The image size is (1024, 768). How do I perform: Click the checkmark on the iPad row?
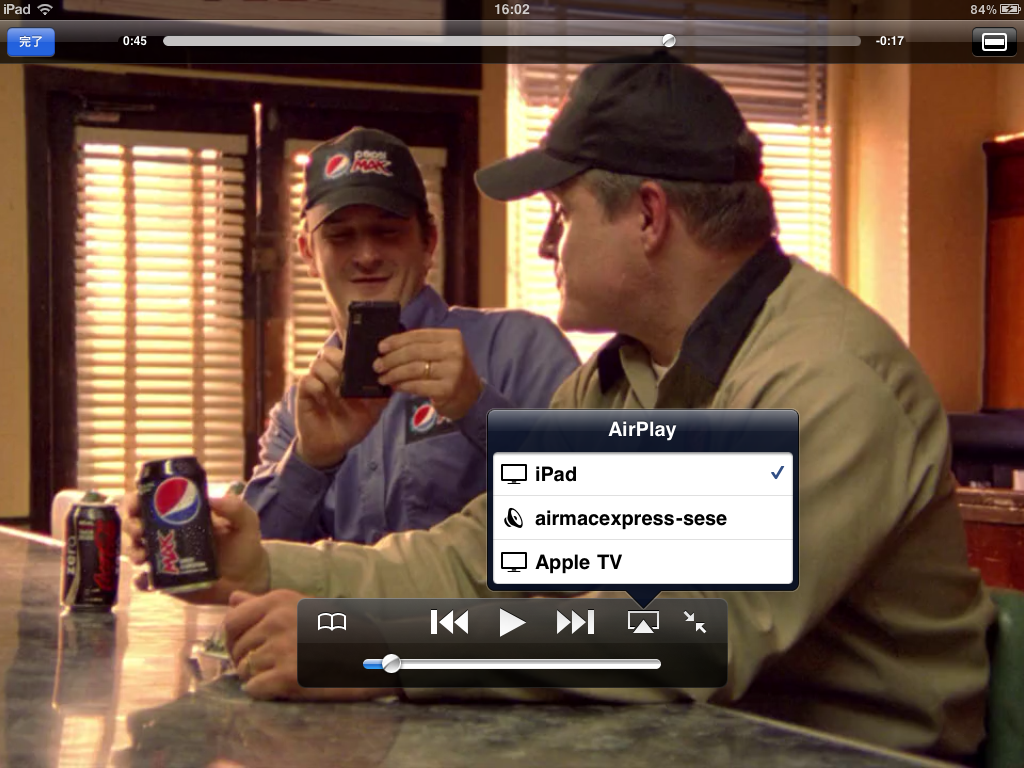777,472
